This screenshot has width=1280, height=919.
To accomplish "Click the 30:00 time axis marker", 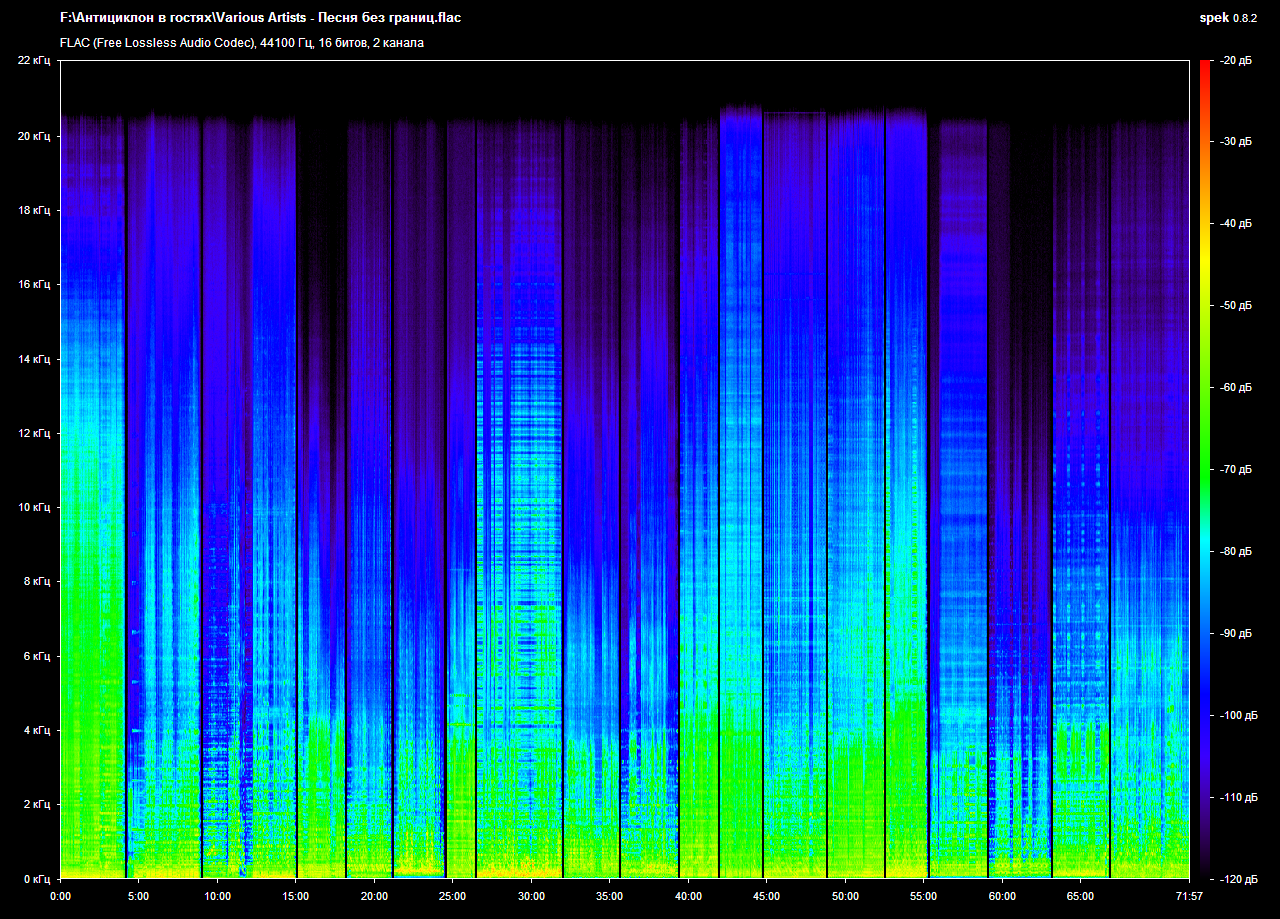I will 531,896.
